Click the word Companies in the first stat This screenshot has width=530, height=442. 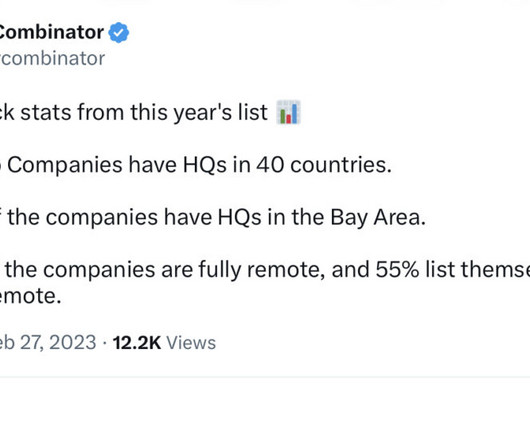(65, 166)
